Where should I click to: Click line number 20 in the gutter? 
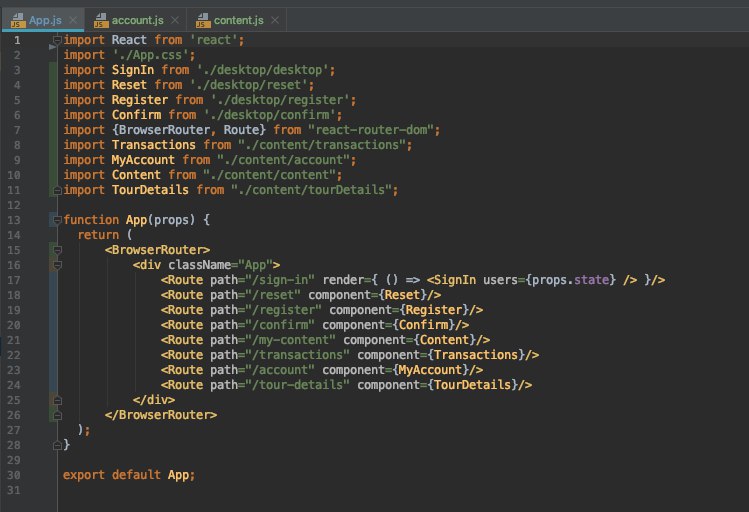click(13, 324)
